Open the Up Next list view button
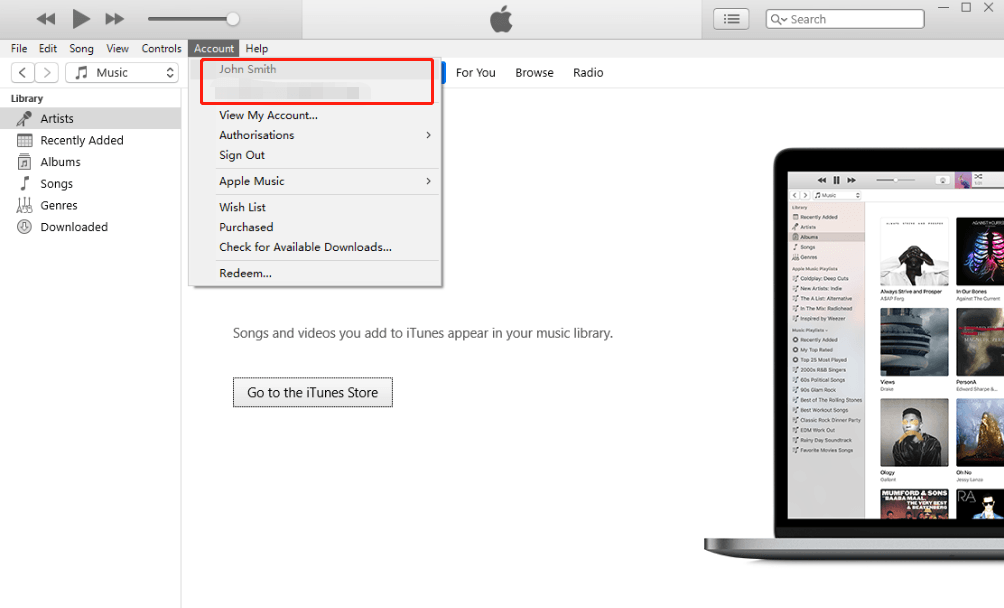The image size is (1004, 608). click(x=731, y=19)
